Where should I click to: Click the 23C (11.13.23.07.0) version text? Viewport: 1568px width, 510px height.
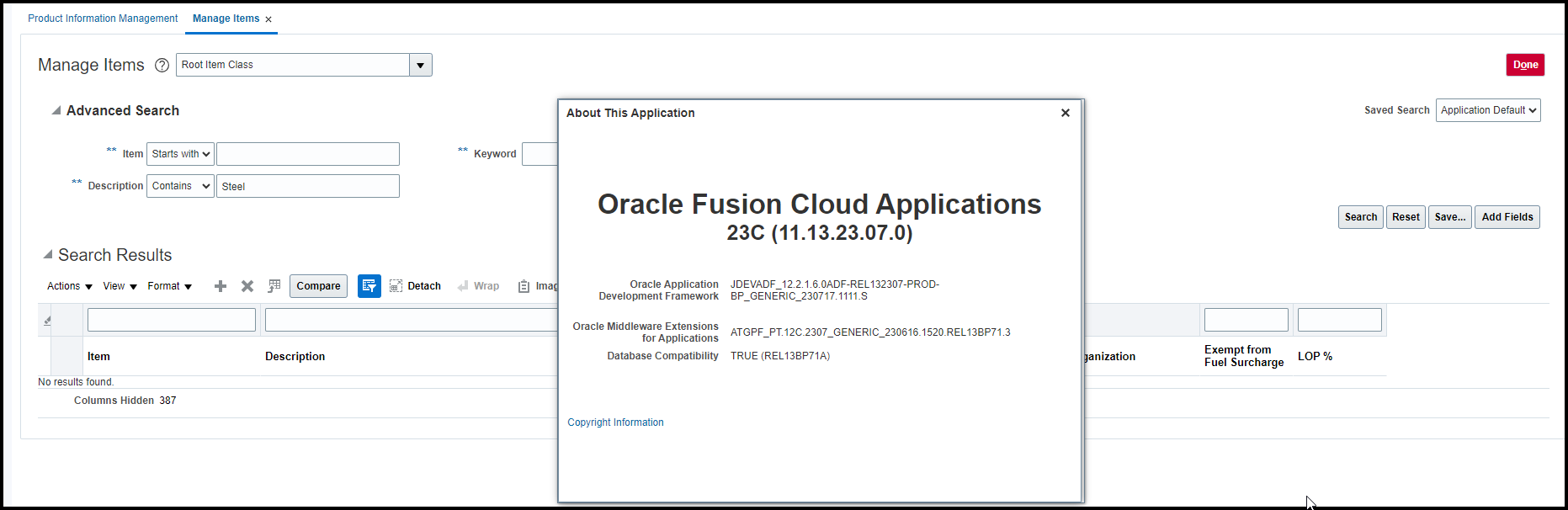coord(820,233)
